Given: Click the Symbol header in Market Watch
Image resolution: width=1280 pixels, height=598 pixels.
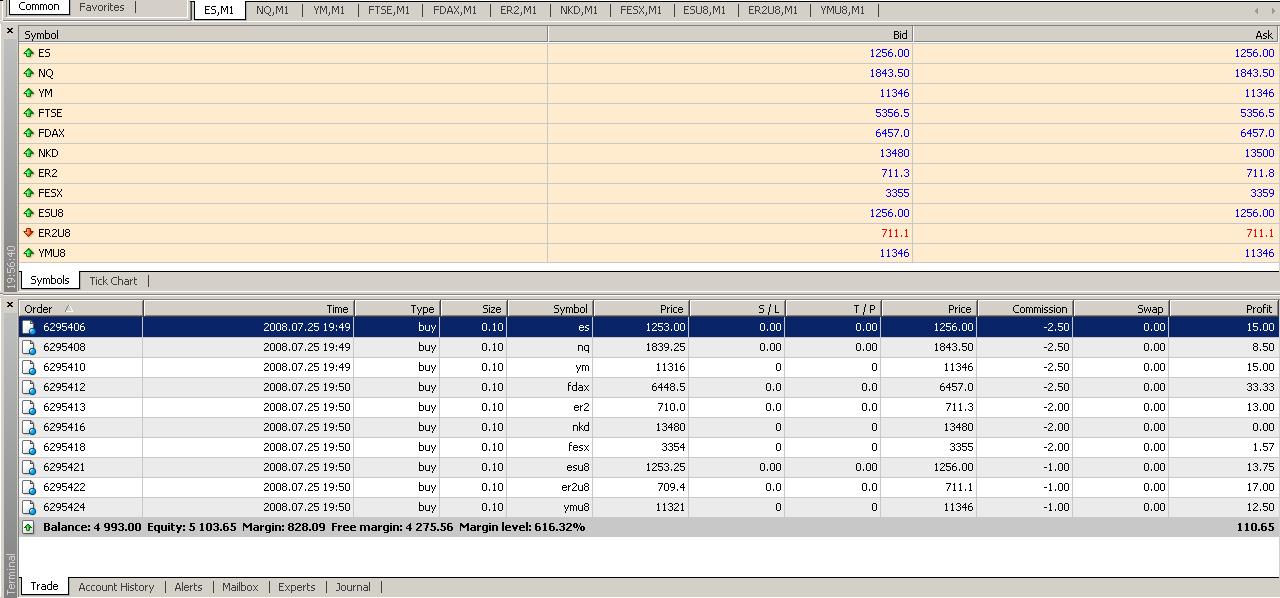Looking at the screenshot, I should click(282, 35).
